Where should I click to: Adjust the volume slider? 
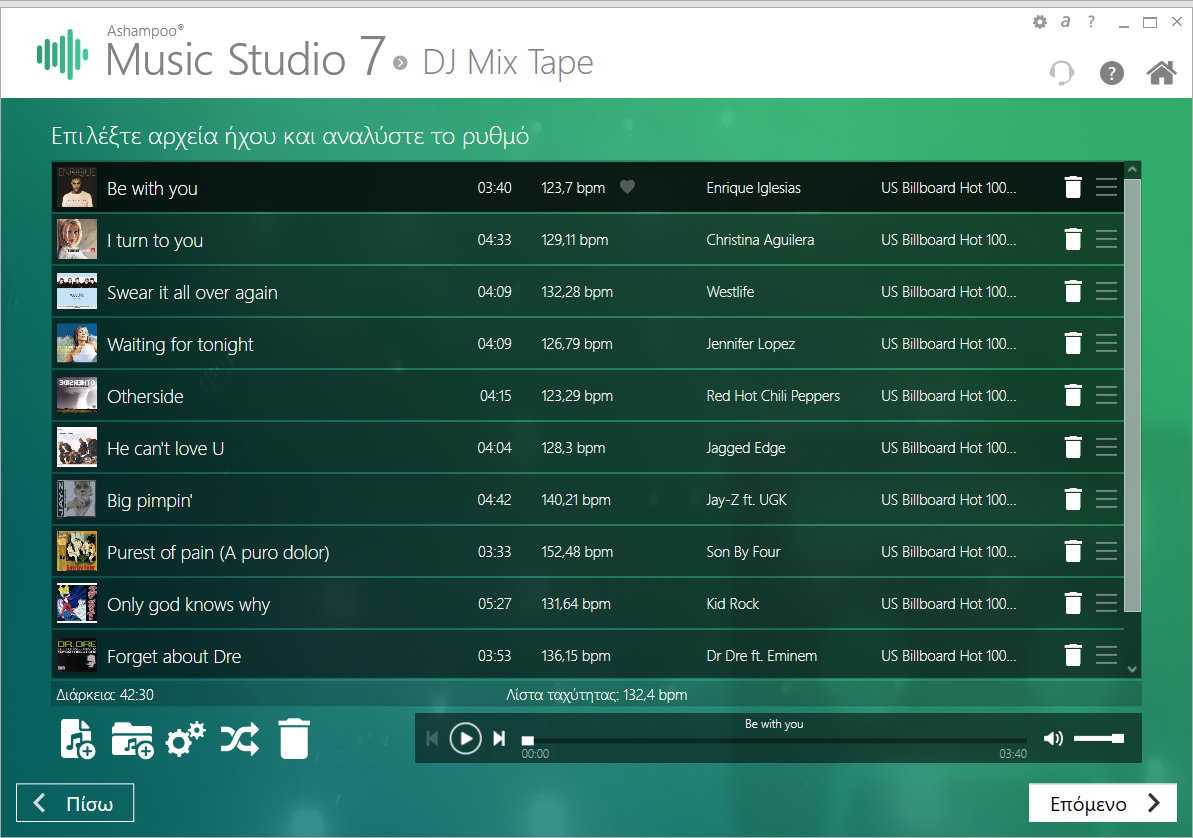pos(1099,738)
